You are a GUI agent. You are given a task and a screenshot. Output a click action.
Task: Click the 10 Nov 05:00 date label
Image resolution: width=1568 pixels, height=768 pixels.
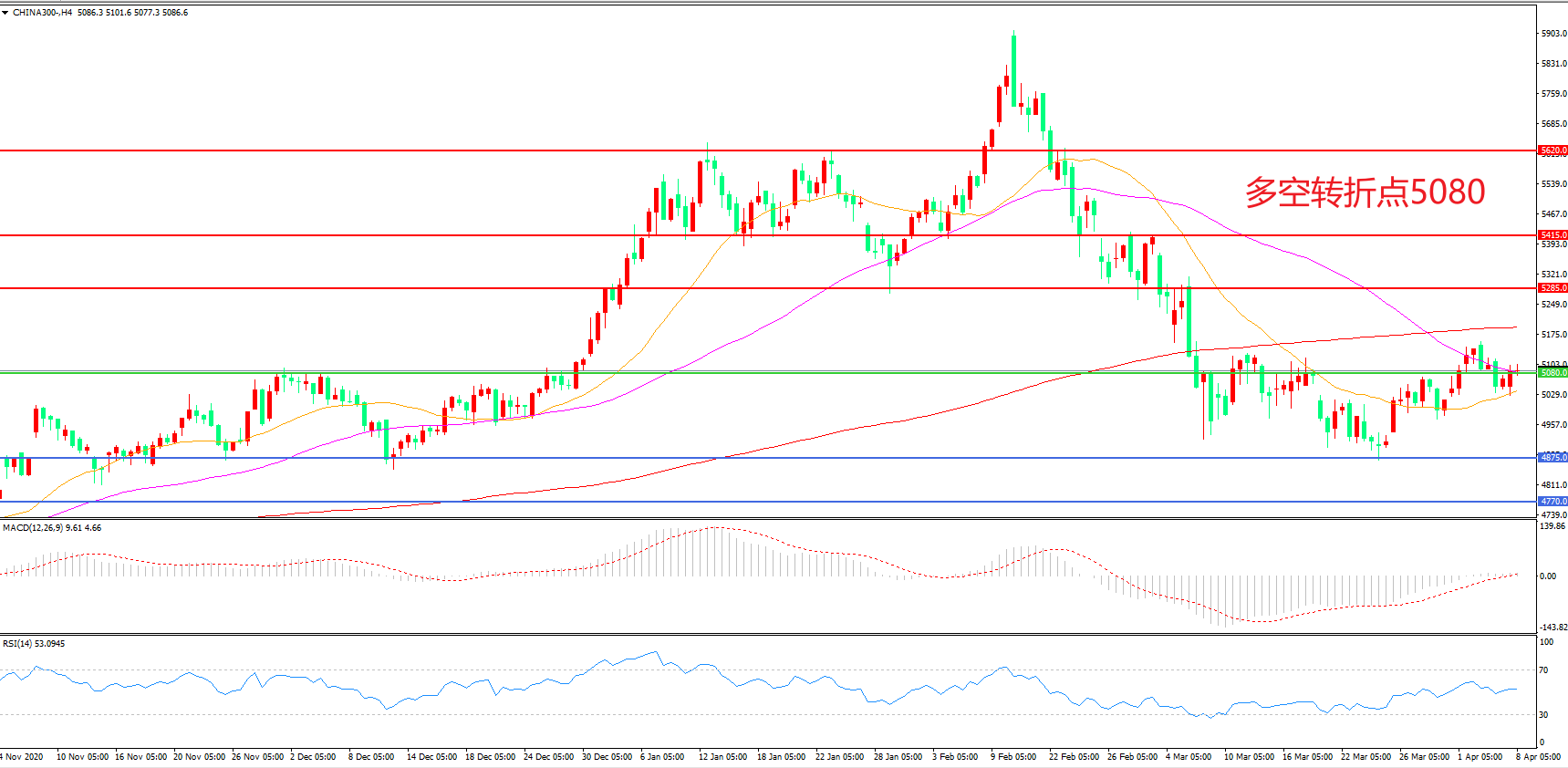(x=82, y=757)
